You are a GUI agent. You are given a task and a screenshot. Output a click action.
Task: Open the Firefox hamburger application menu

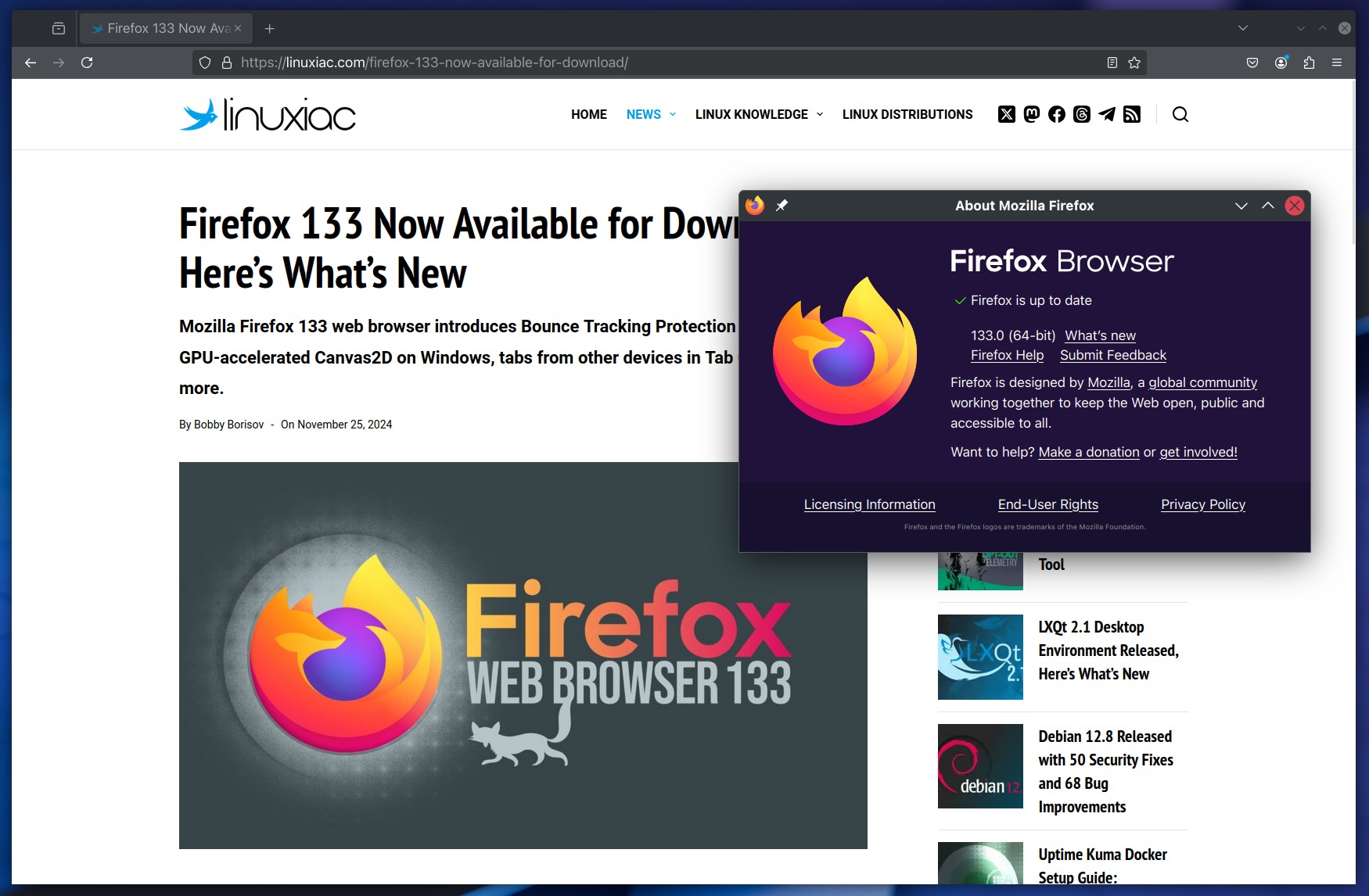1337,63
